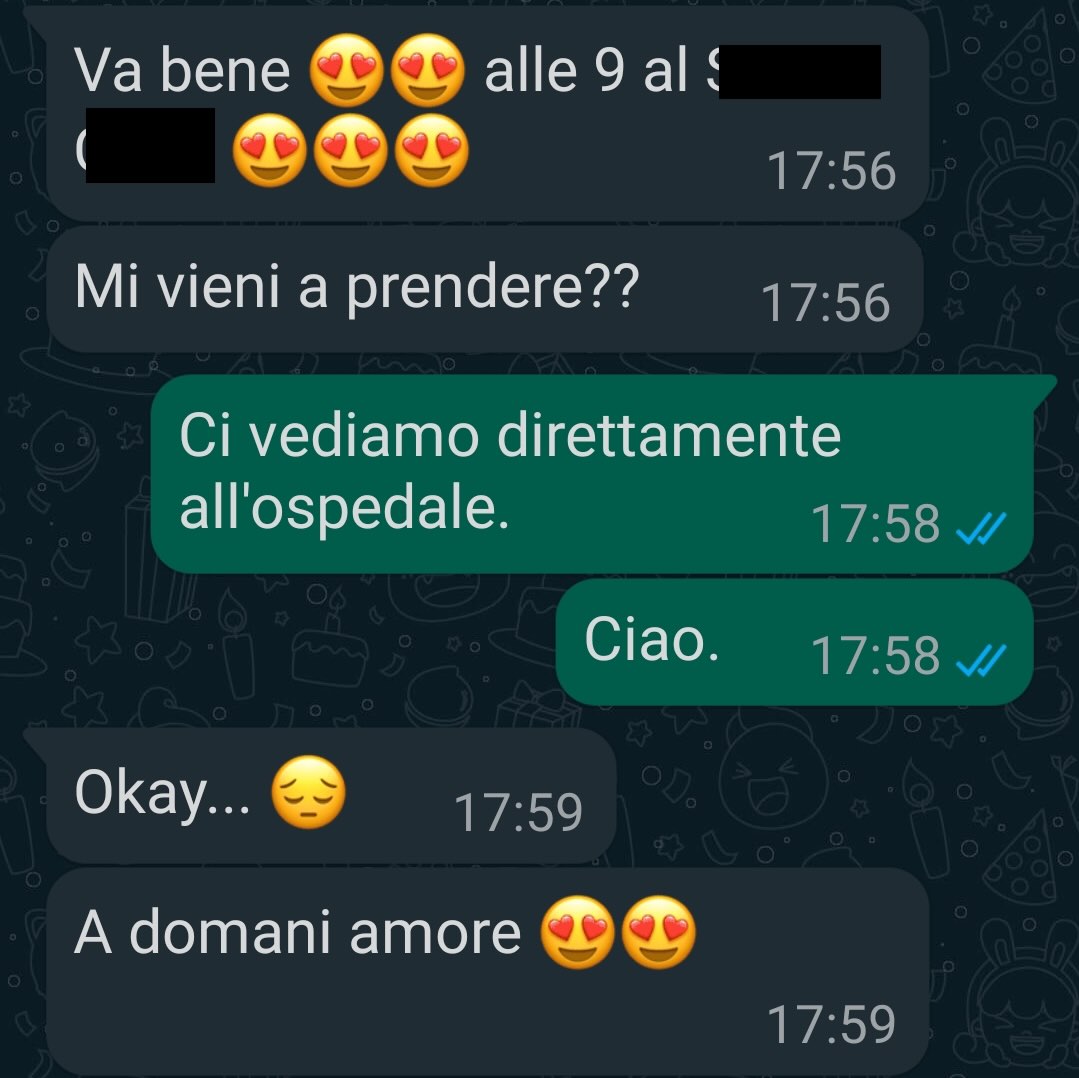Tap the blue read ticks beside 'Ciao.'
1079x1078 pixels.
point(981,660)
